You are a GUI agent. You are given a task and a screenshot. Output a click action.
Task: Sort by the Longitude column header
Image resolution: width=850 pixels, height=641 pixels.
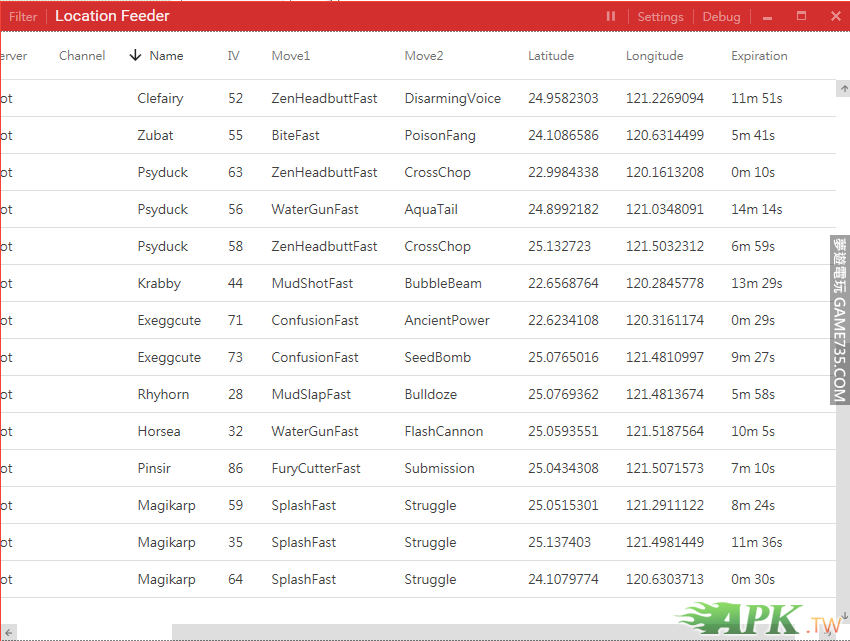654,56
